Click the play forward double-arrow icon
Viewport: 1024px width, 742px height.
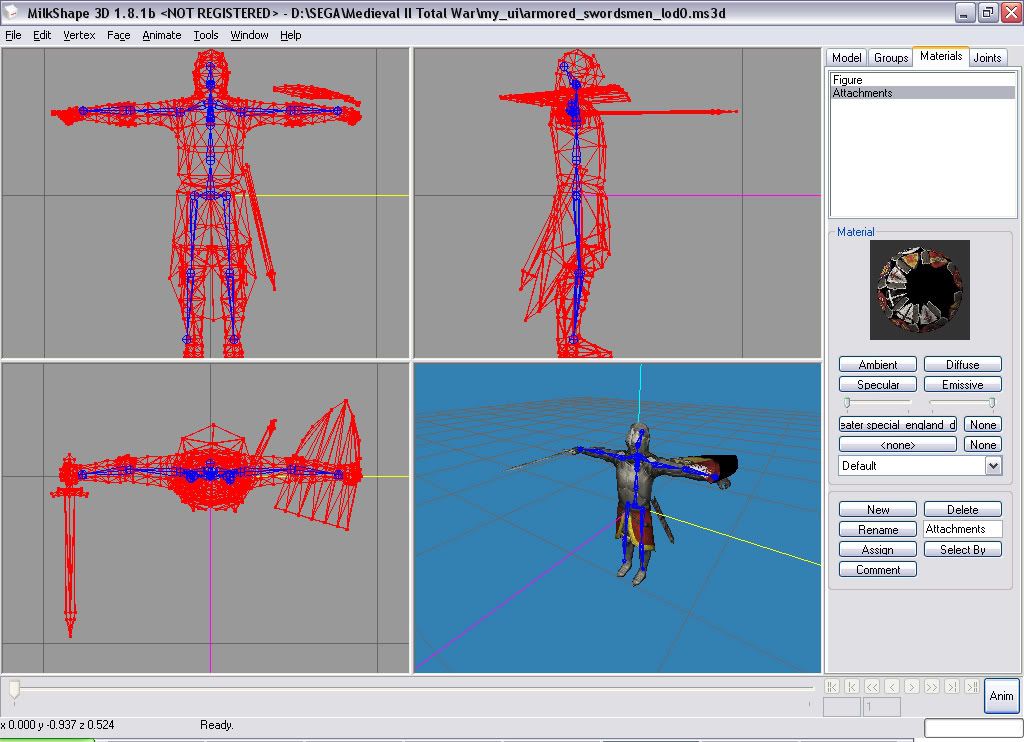(932, 686)
